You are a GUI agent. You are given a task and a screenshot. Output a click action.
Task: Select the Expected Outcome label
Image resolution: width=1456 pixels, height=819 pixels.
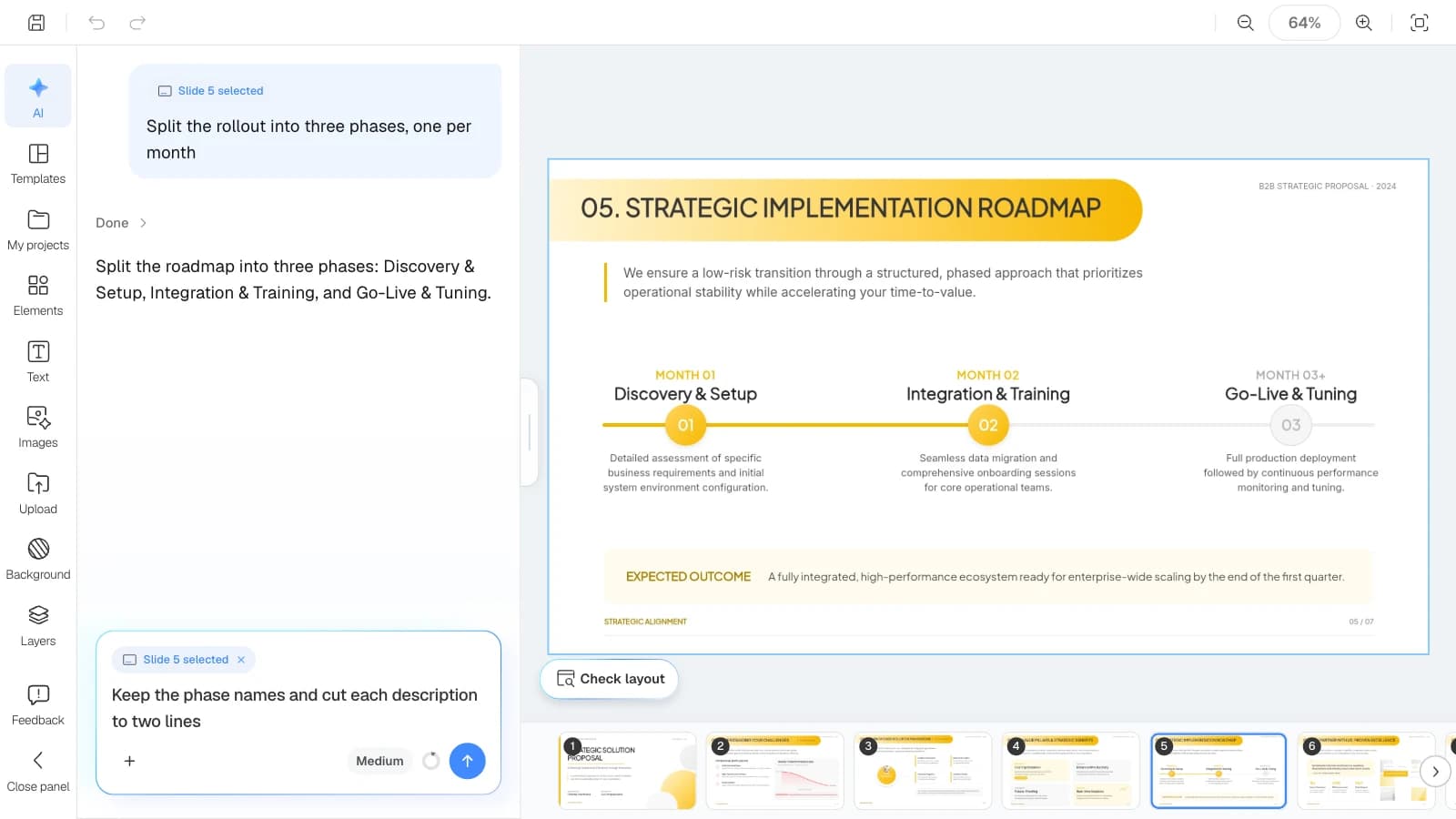pos(688,577)
